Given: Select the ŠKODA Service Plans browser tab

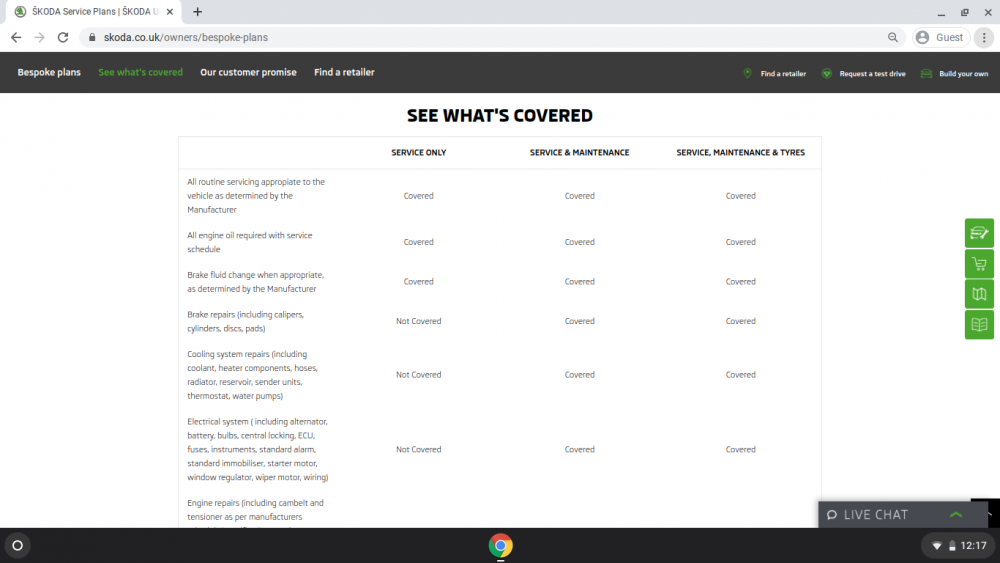Looking at the screenshot, I should (x=94, y=11).
